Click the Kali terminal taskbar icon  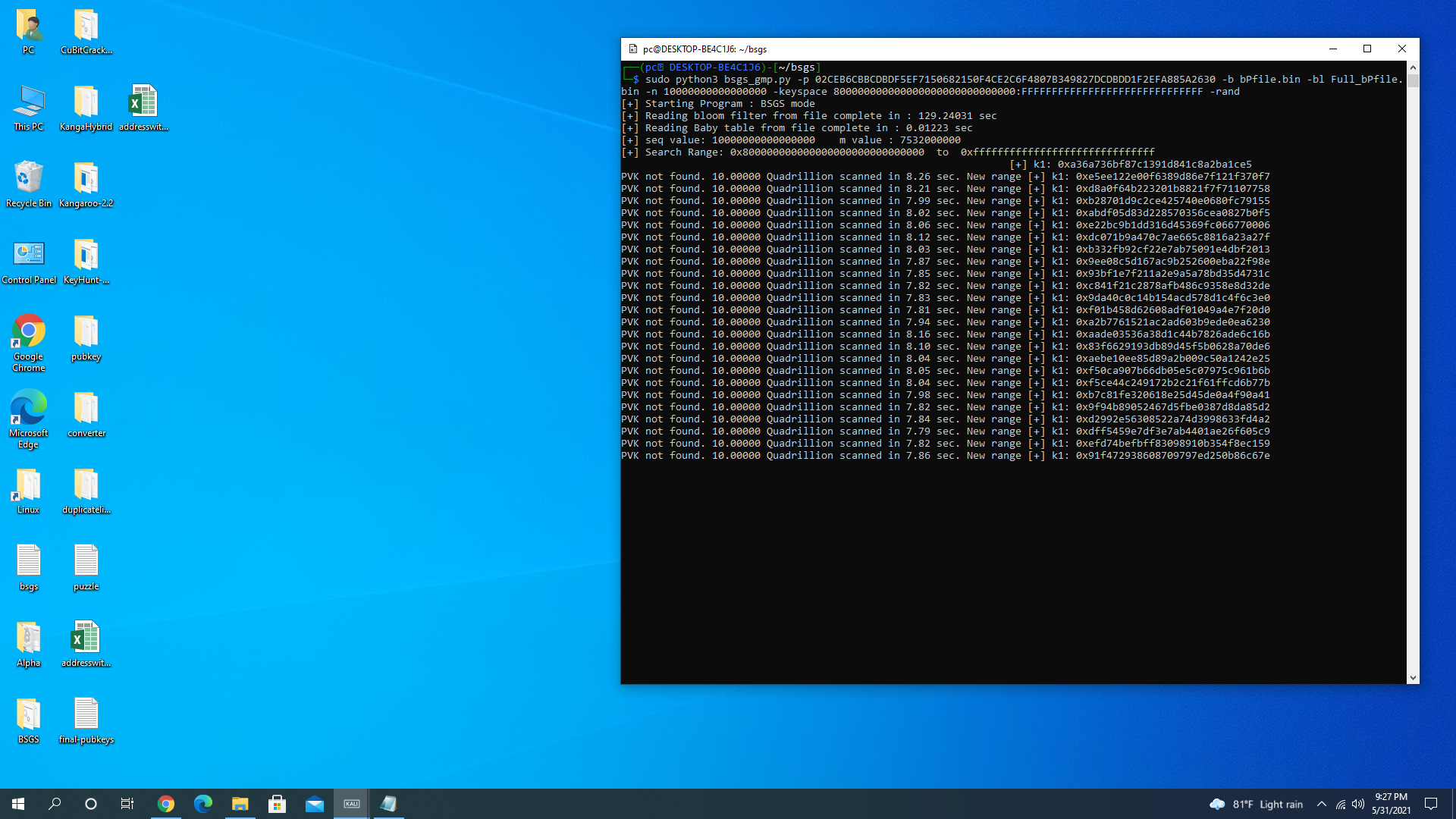click(352, 804)
